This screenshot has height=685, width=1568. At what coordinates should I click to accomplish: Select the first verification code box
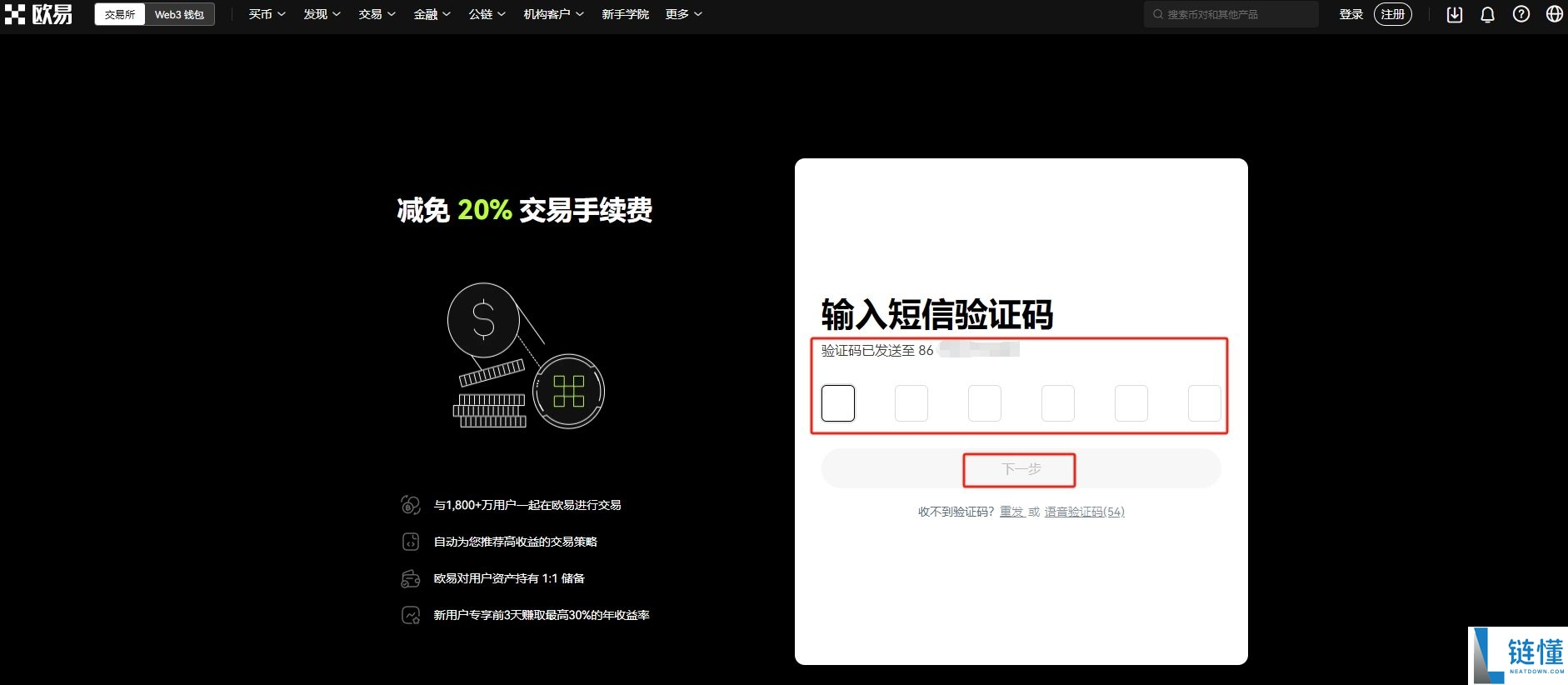pyautogui.click(x=838, y=403)
